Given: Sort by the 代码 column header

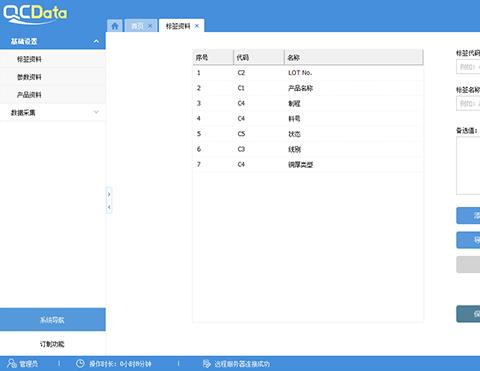Looking at the screenshot, I should [259, 57].
